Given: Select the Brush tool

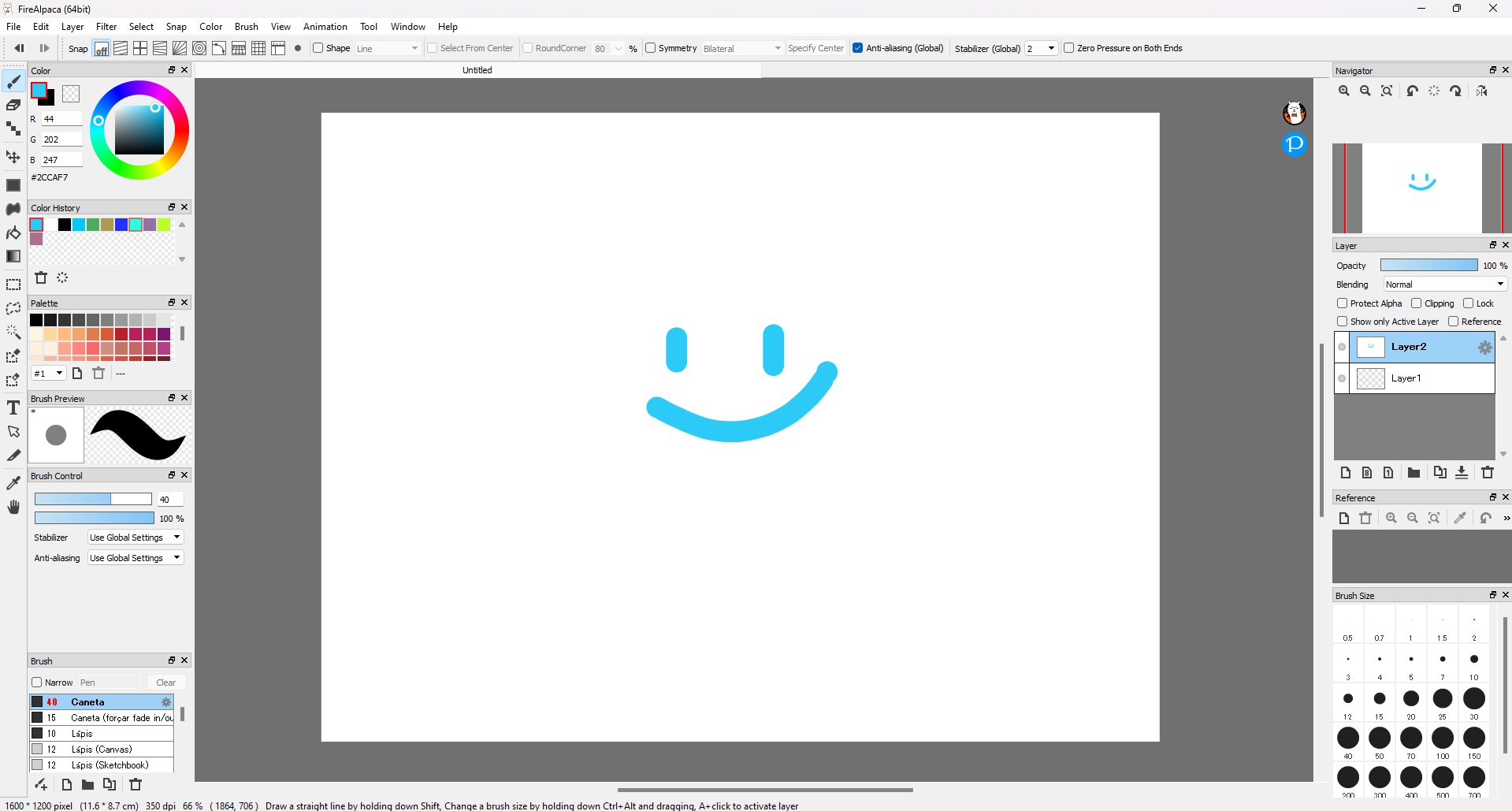Looking at the screenshot, I should pyautogui.click(x=13, y=81).
